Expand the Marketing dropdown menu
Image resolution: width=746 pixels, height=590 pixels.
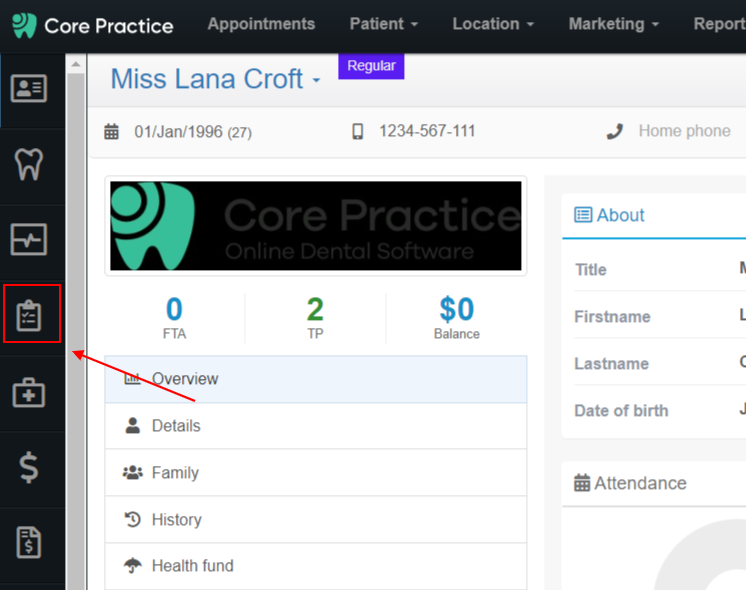point(614,24)
